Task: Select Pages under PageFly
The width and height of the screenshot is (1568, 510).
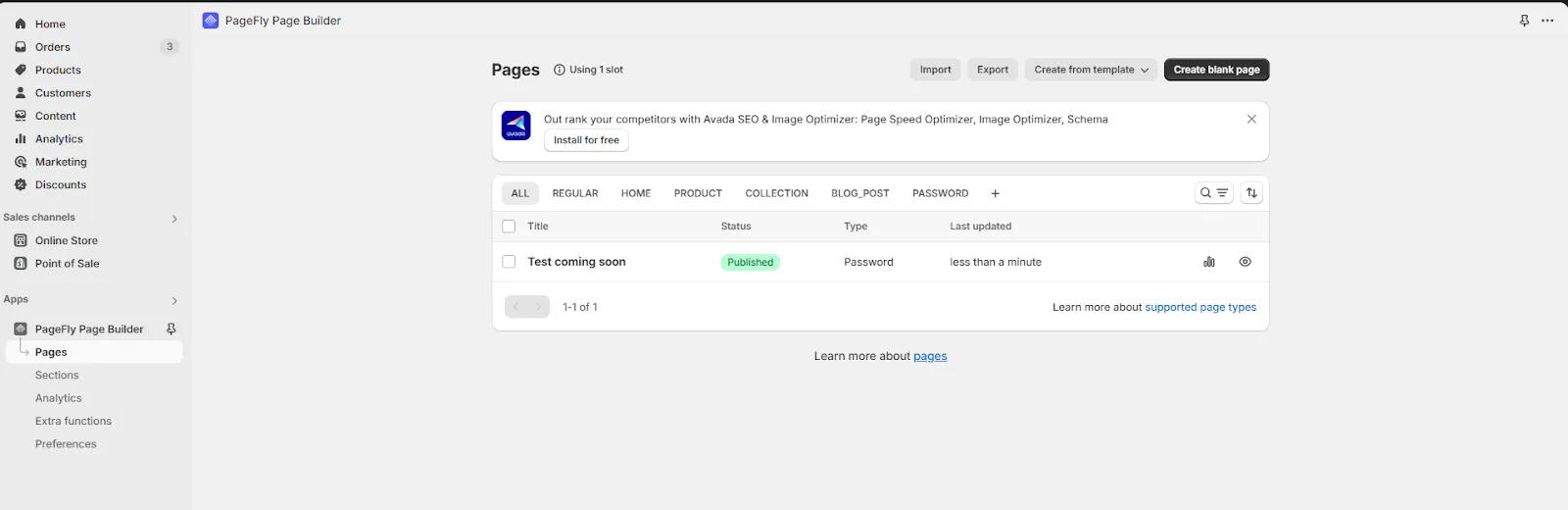Action: click(x=94, y=352)
